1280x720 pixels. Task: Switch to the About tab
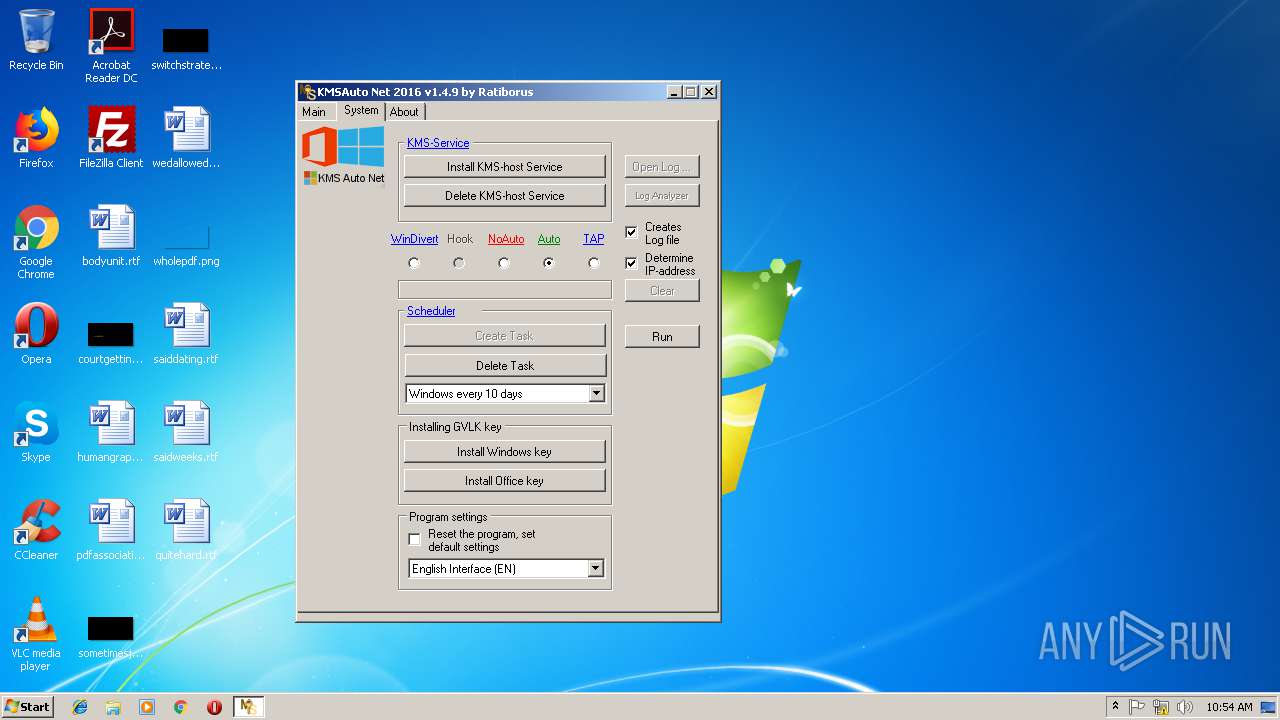click(404, 112)
